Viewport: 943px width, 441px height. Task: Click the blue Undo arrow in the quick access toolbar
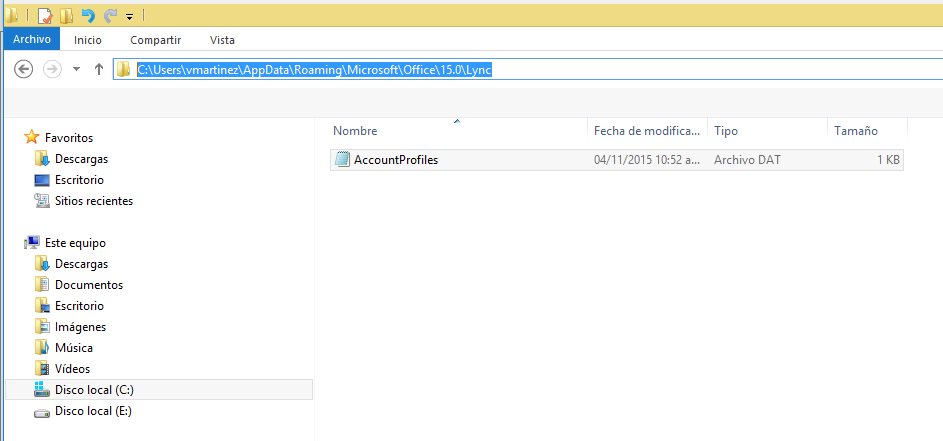pos(88,15)
